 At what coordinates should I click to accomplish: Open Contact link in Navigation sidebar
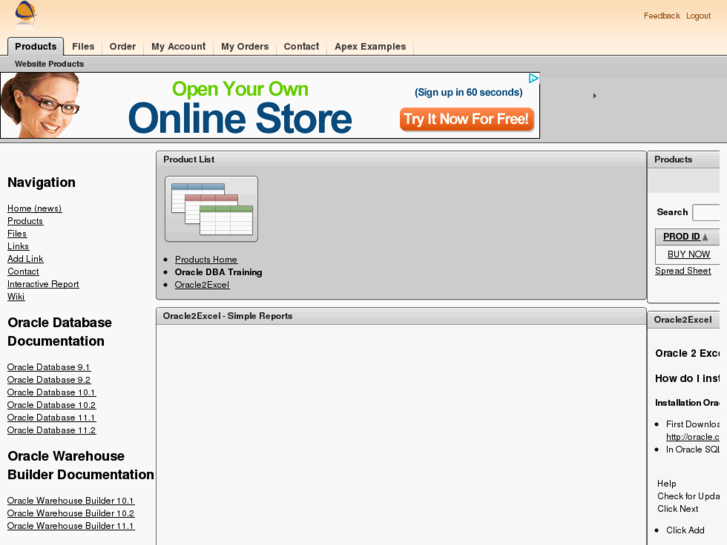coord(23,271)
